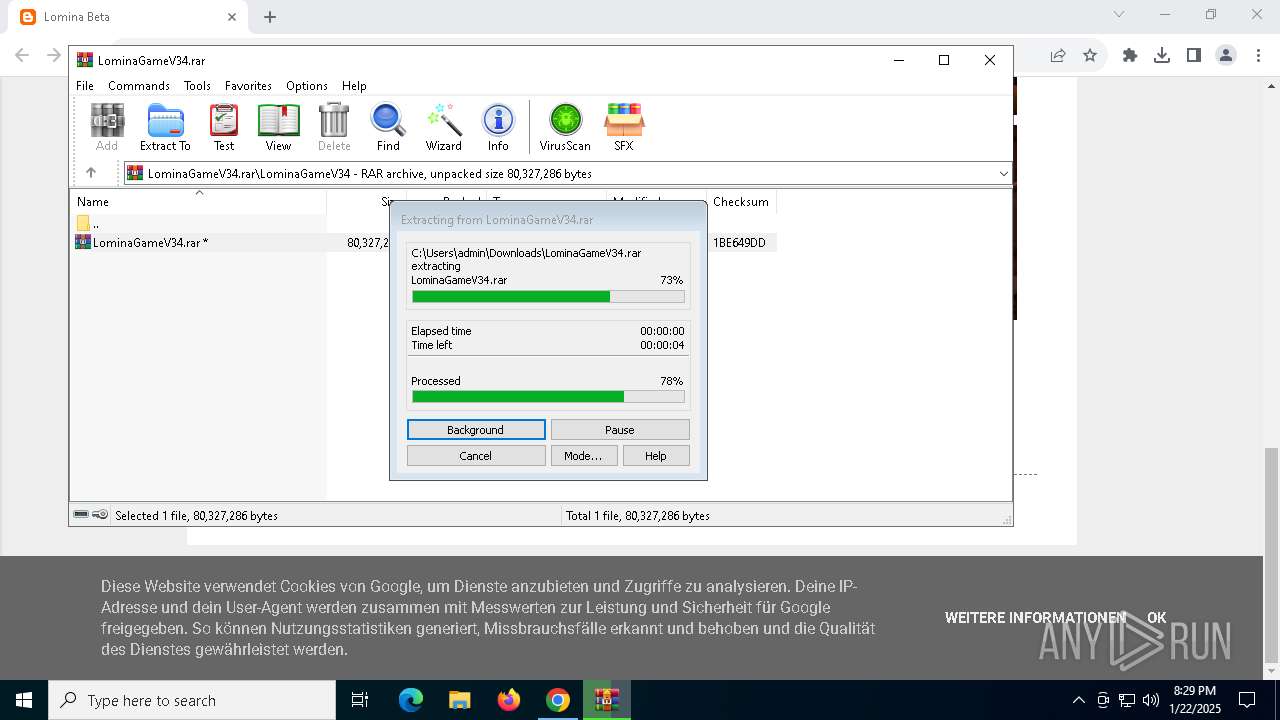This screenshot has height=720, width=1280.
Task: Sort by the Checksum column header
Action: click(x=741, y=202)
